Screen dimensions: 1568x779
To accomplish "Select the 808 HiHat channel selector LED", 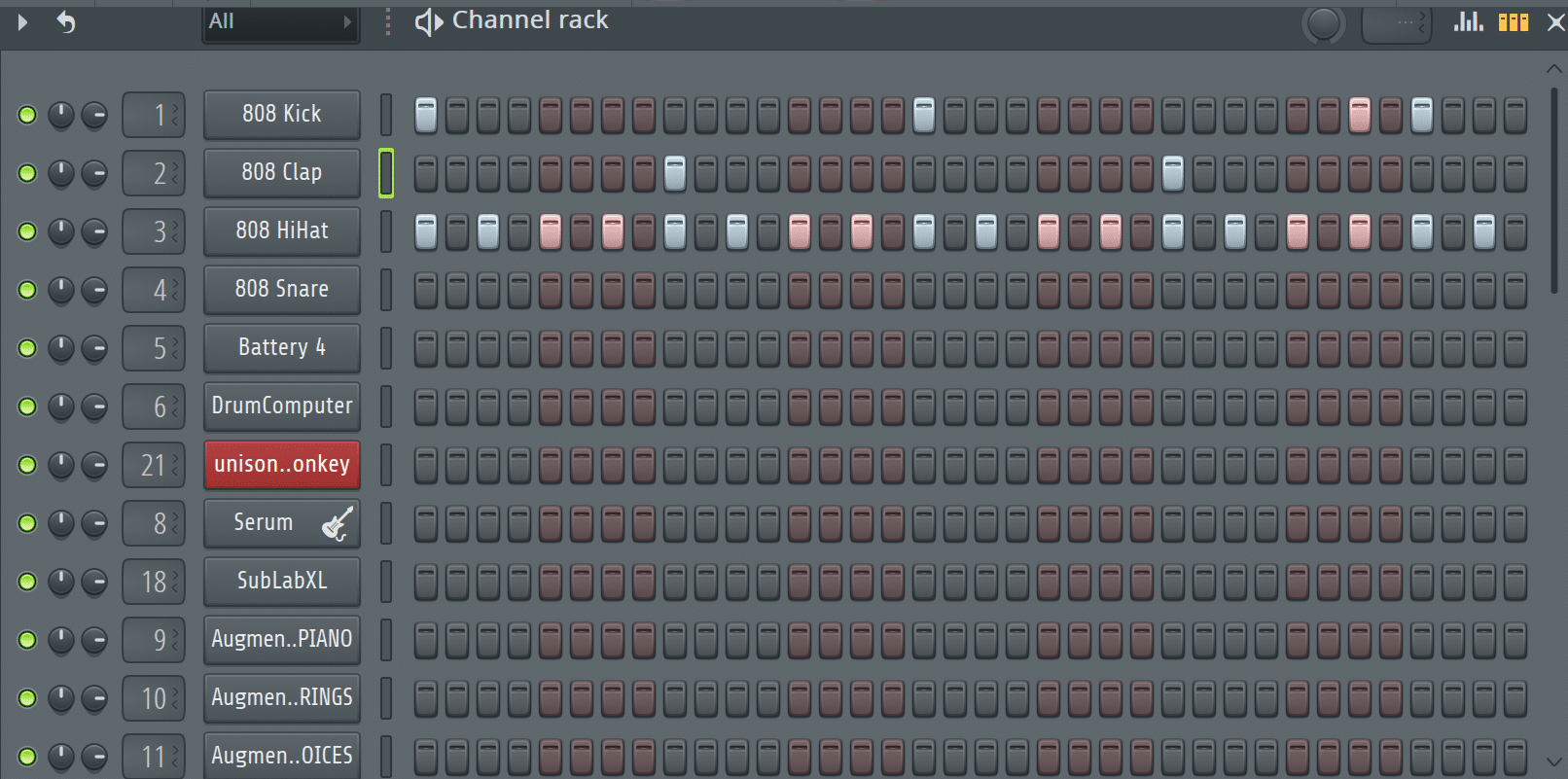I will (x=386, y=231).
